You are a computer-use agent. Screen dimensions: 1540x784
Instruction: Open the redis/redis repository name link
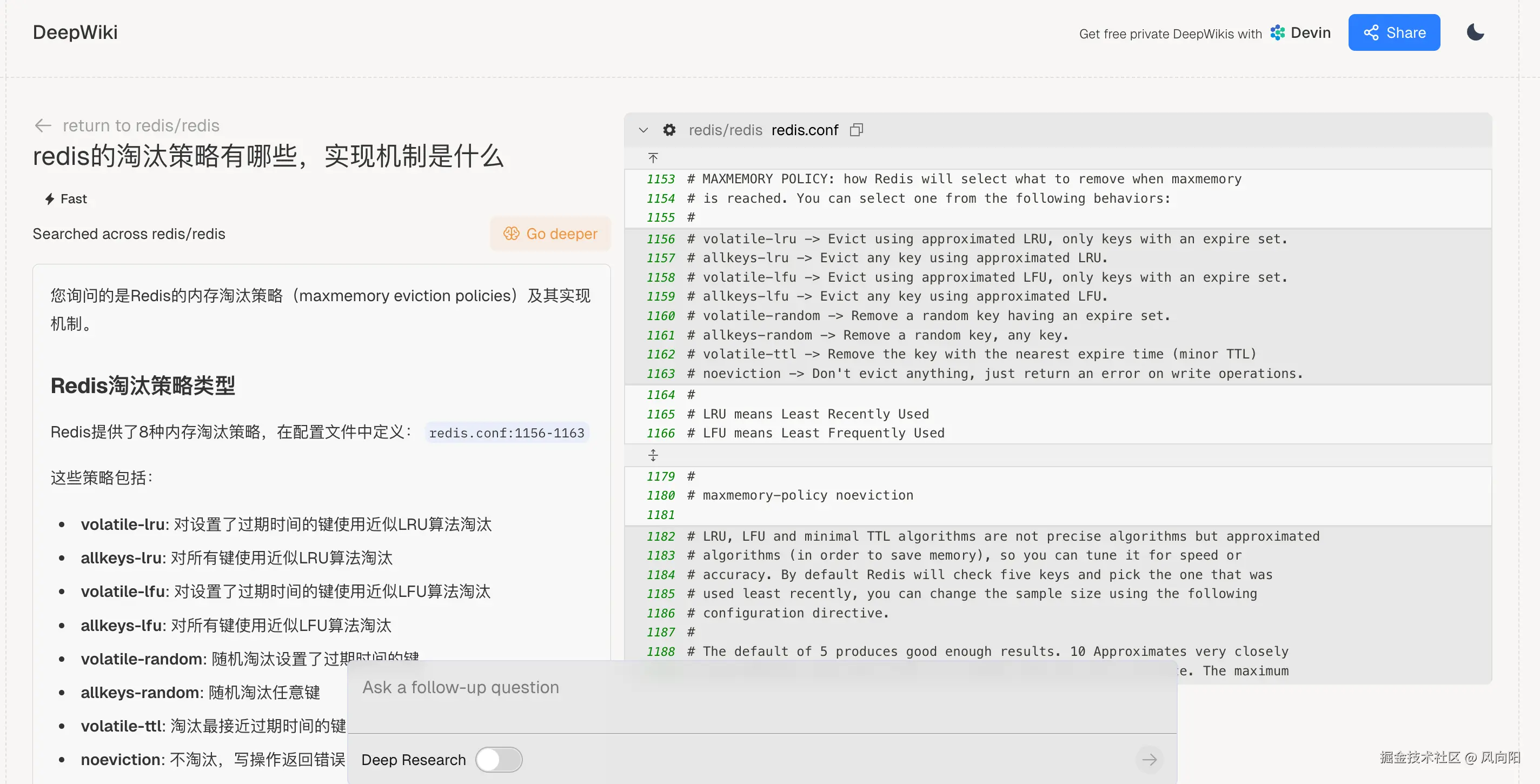point(725,130)
